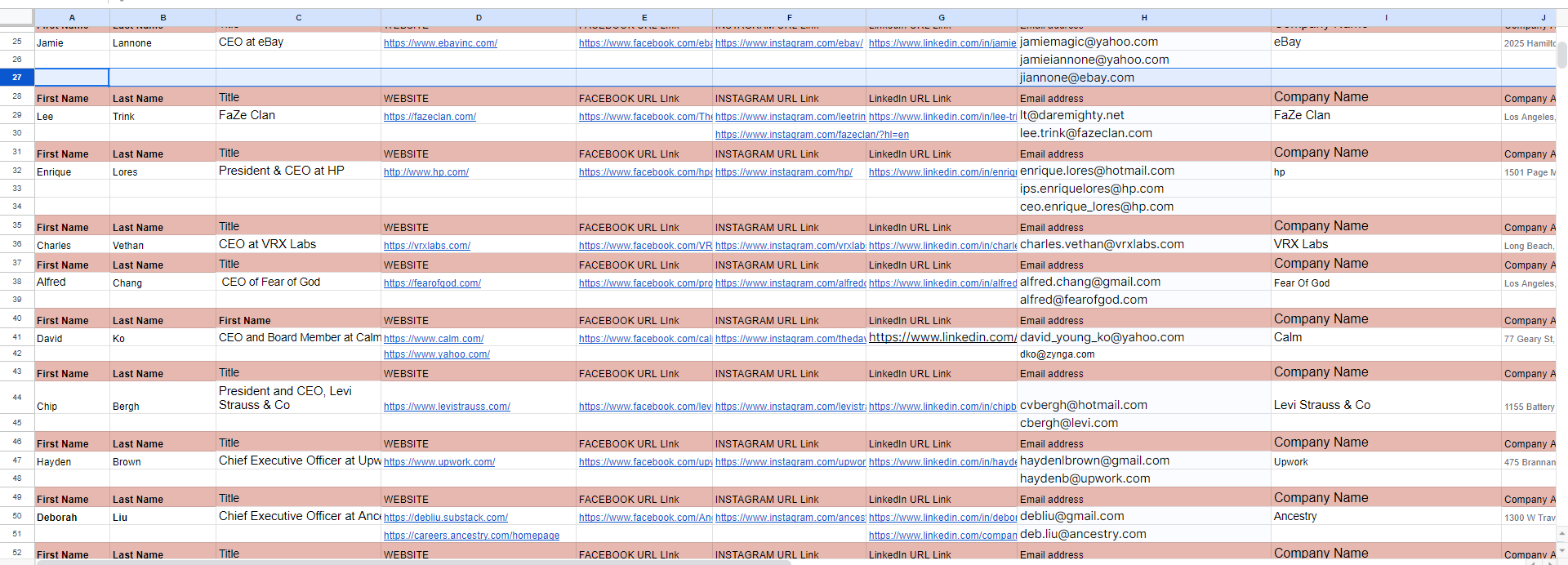Open LinkedIn link for Enrique
This screenshot has height=565, width=1568.
coord(942,172)
